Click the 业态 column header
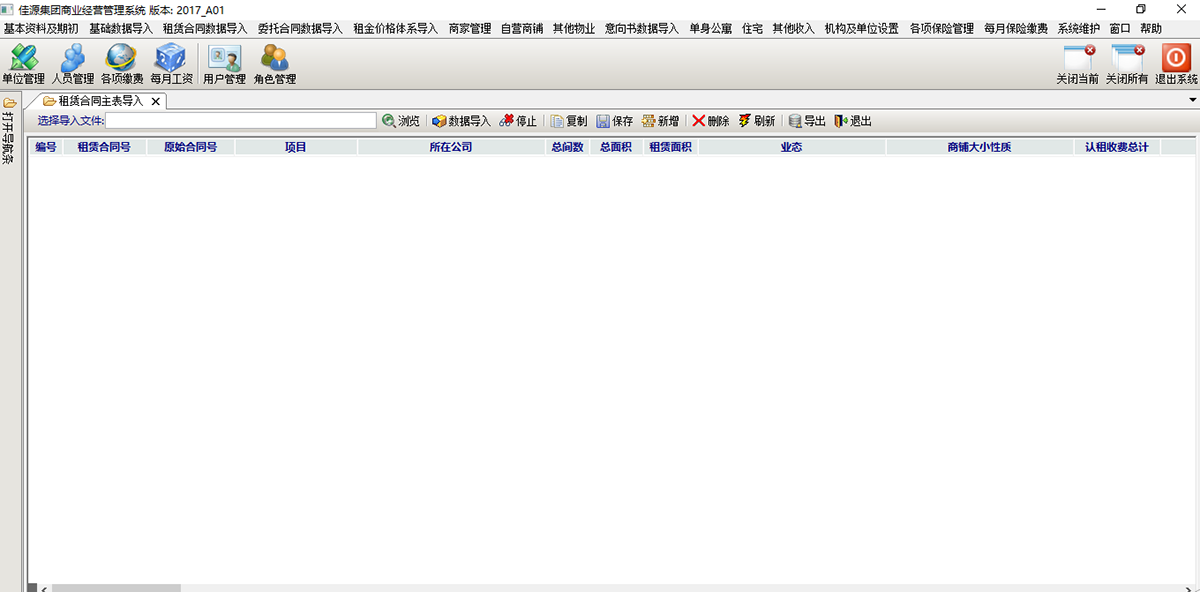Screen dimensions: 1200x592 click(x=792, y=147)
